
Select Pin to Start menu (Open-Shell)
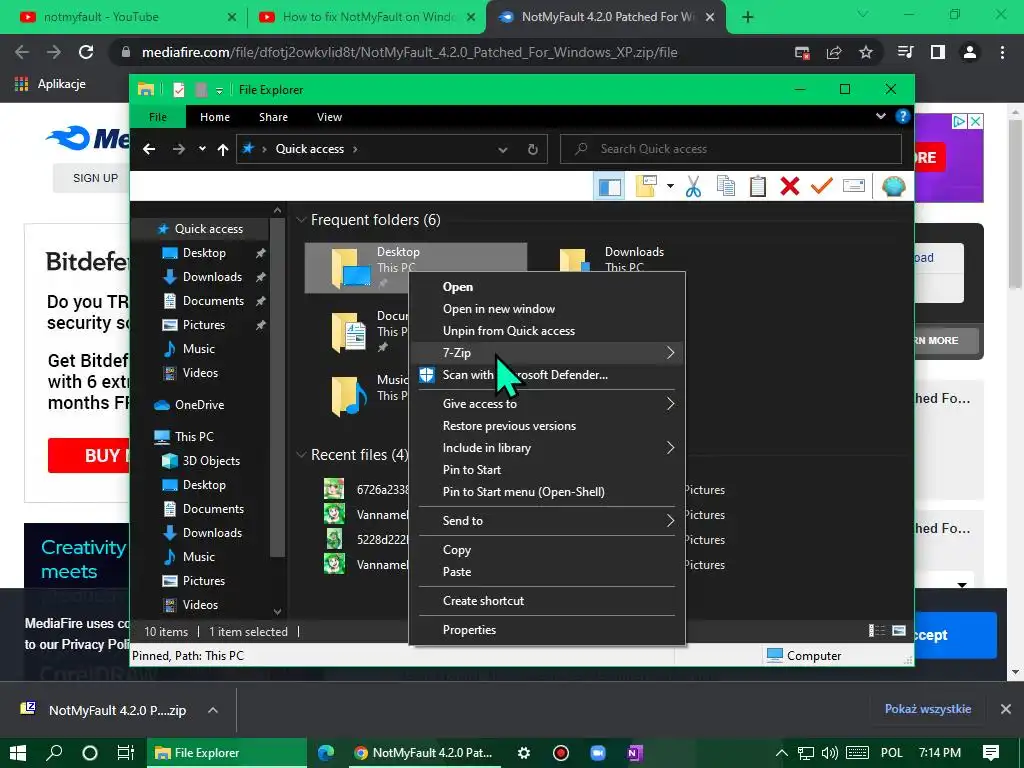tap(547, 492)
